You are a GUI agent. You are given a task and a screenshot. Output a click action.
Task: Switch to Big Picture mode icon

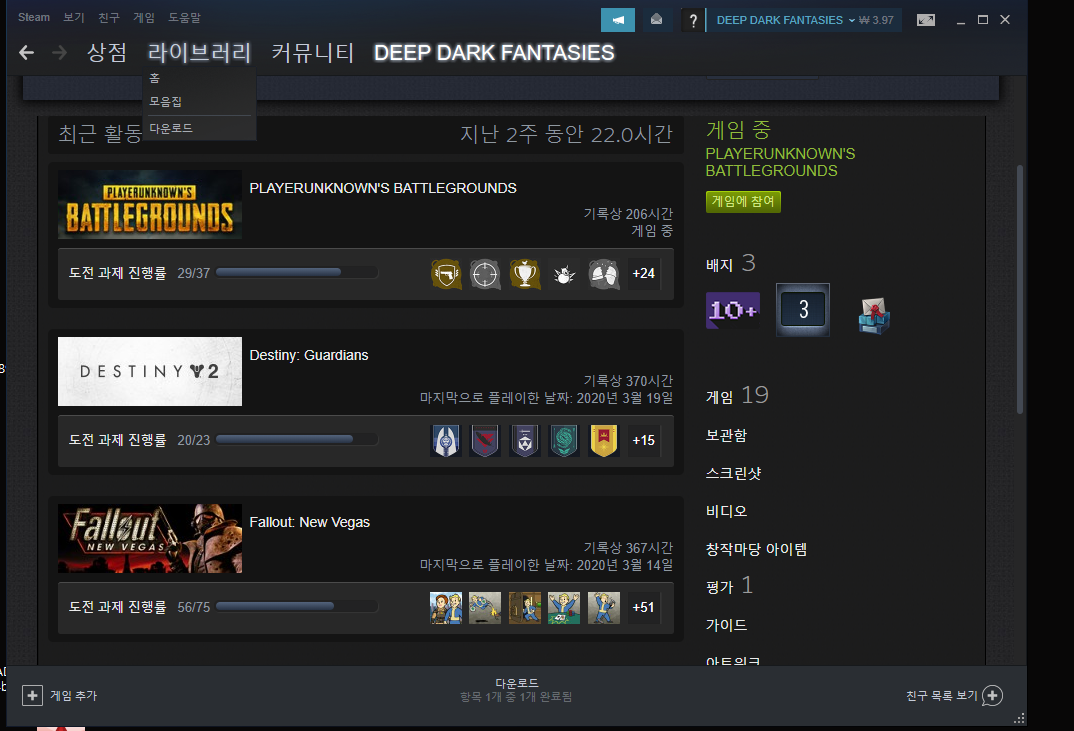pos(926,20)
